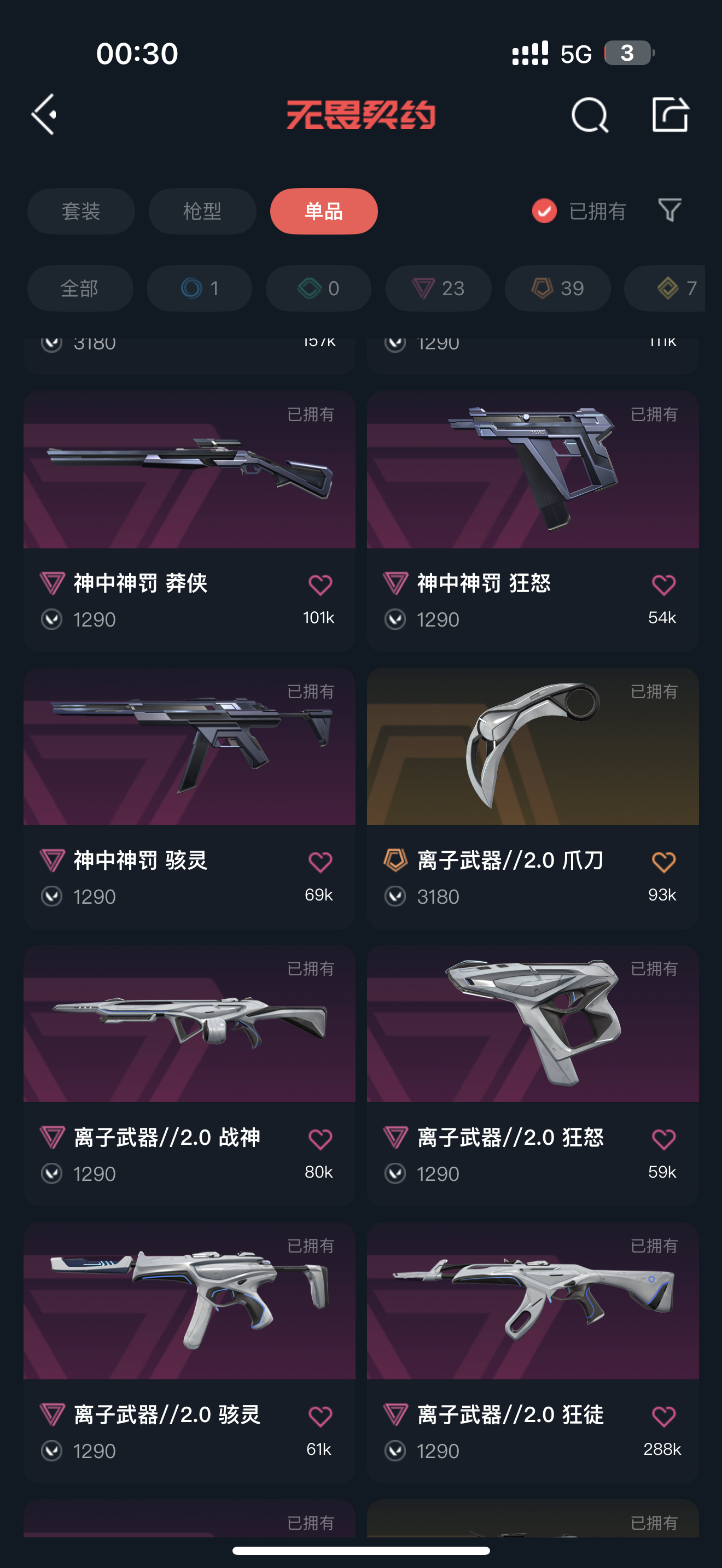This screenshot has height=1568, width=722.
Task: Open 离子武器//2.0 战神 skin image
Action: coord(189,1024)
